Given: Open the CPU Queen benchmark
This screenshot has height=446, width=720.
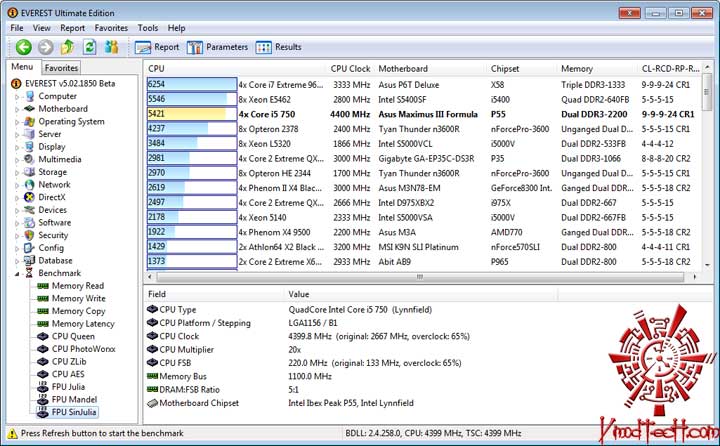Looking at the screenshot, I should click(66, 336).
